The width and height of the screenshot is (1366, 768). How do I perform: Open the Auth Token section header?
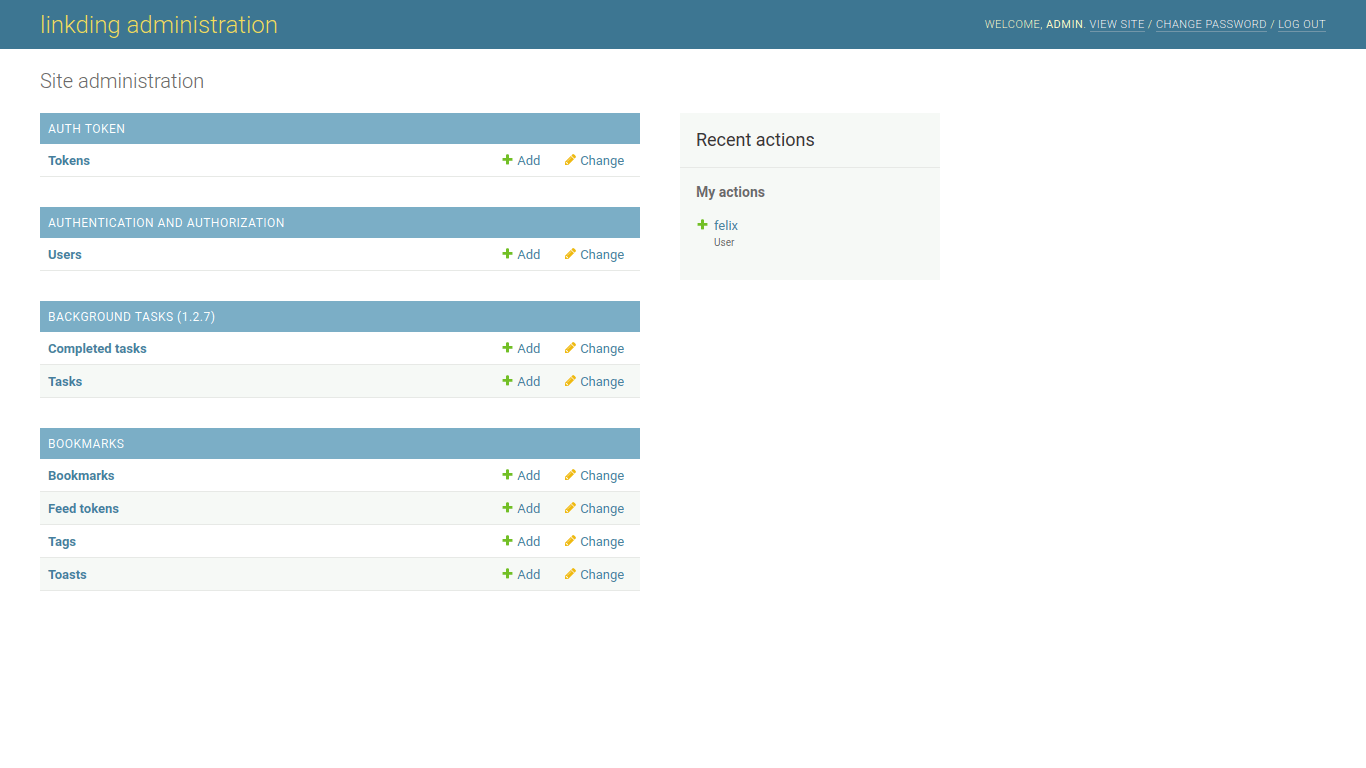coord(86,129)
